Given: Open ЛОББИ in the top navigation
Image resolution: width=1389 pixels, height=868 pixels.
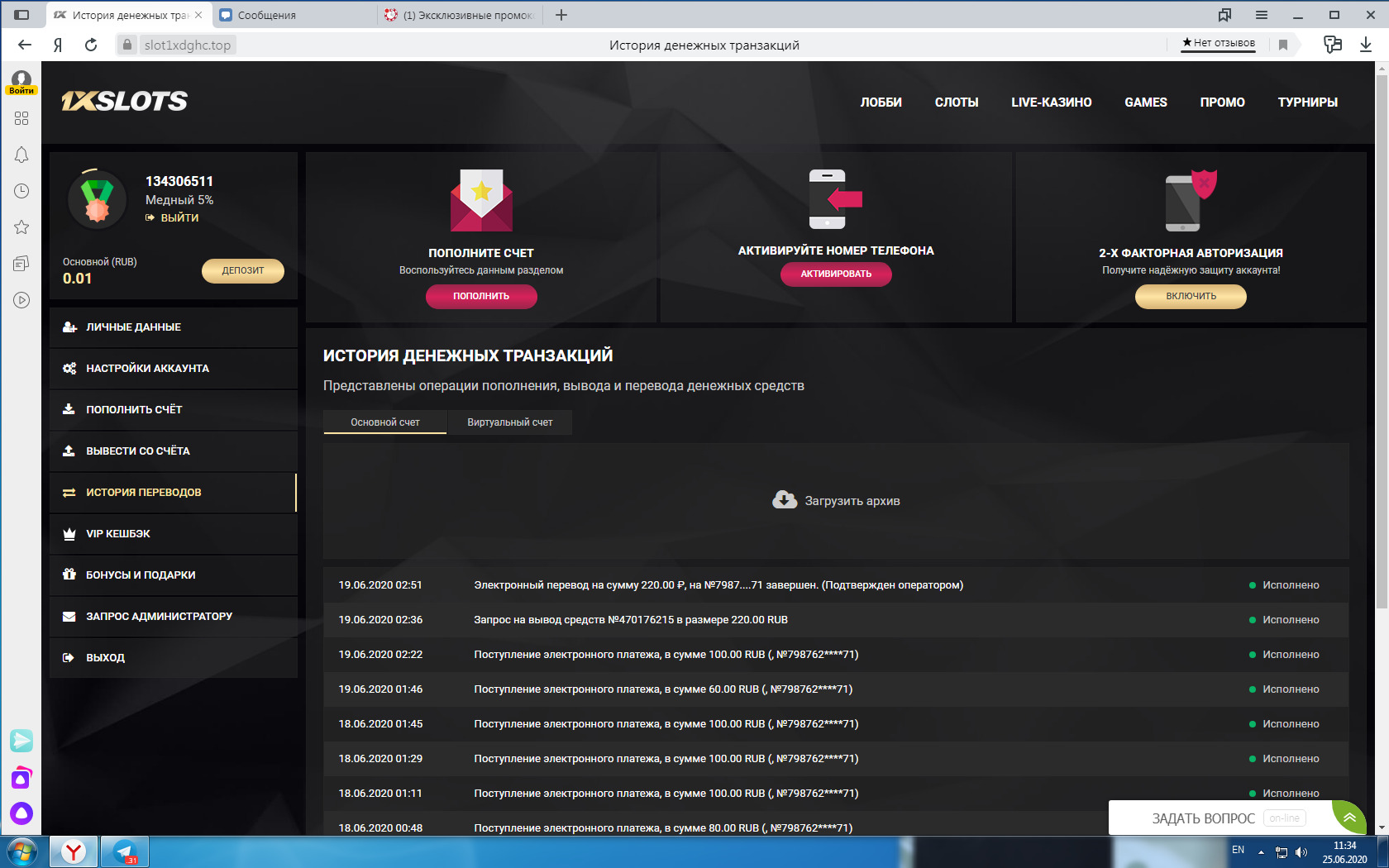Looking at the screenshot, I should point(881,103).
